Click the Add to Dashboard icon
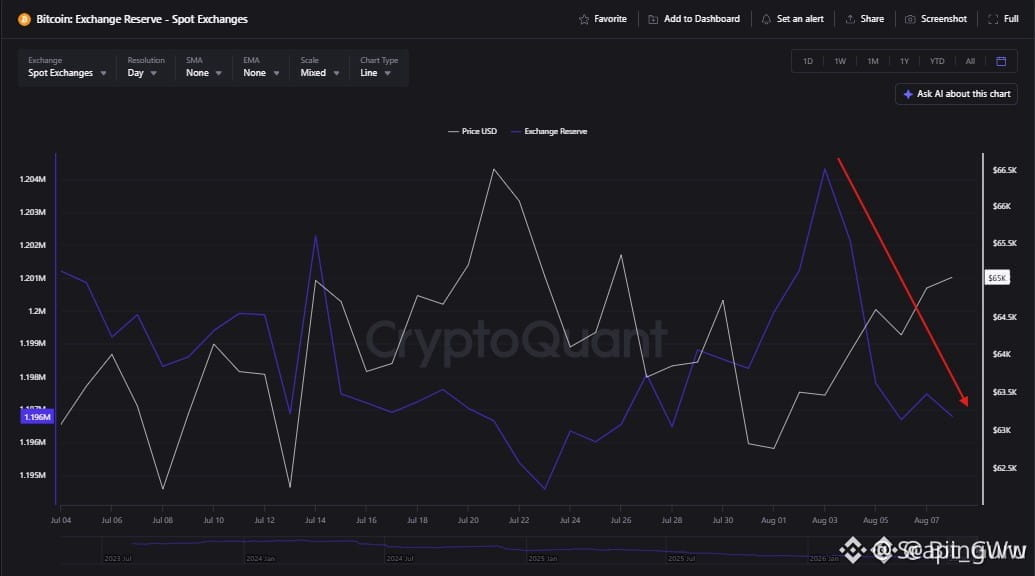The width and height of the screenshot is (1035, 576). (x=653, y=19)
